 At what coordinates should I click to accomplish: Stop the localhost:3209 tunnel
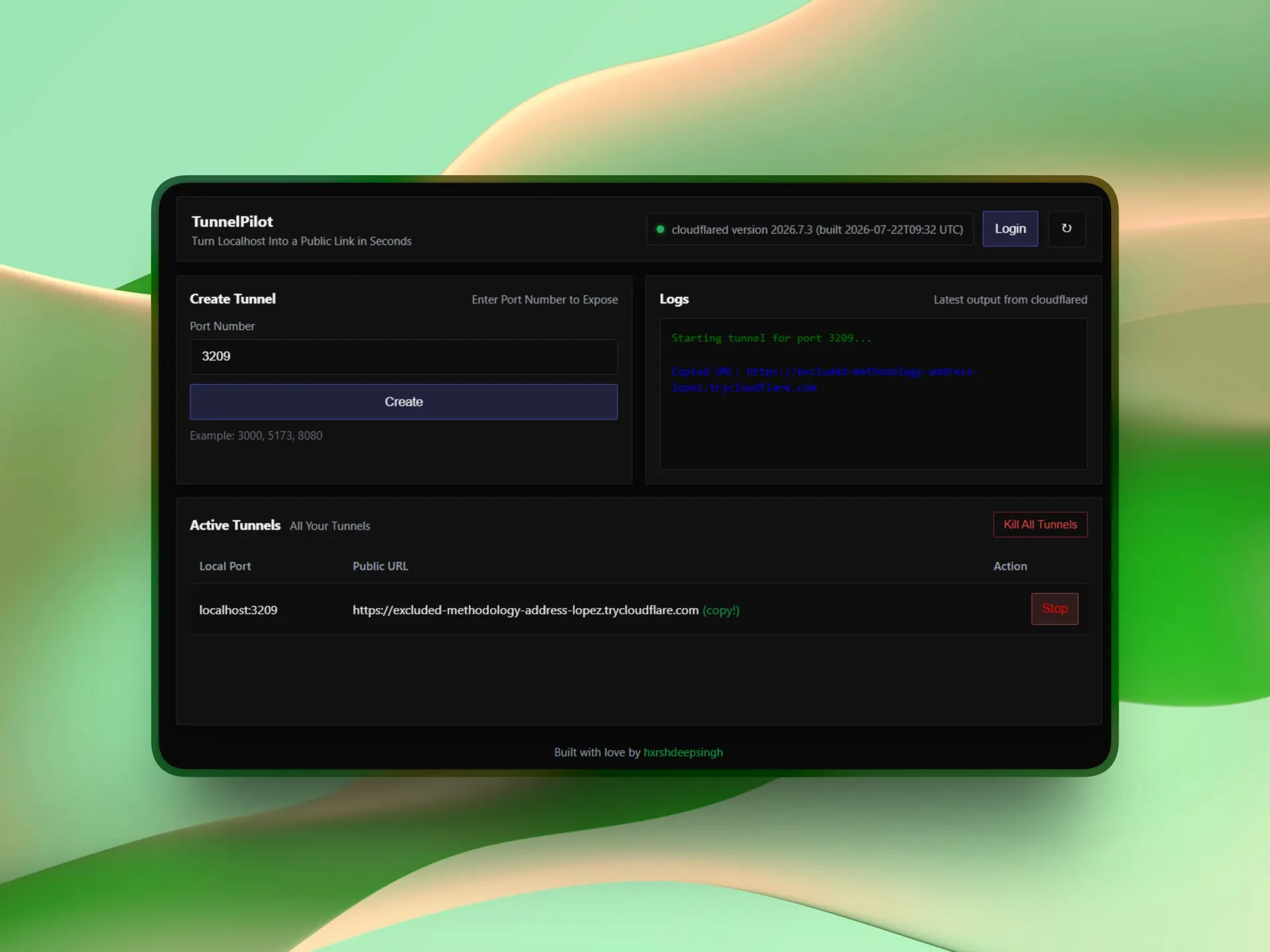[1054, 609]
